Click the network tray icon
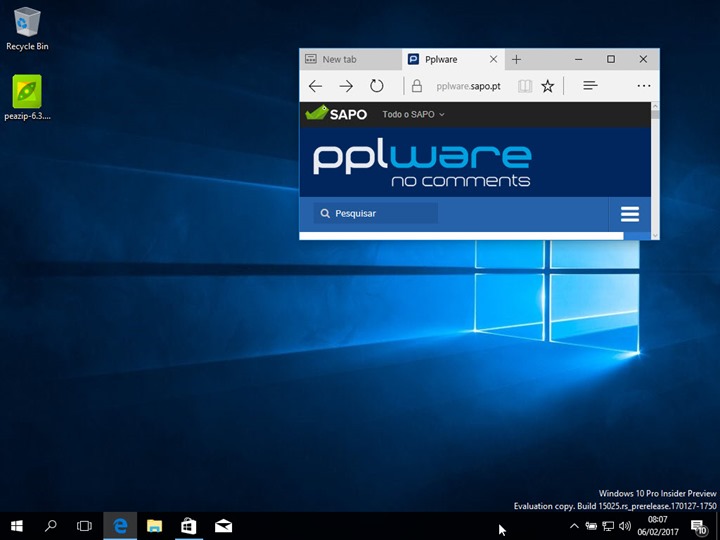The image size is (720, 540). click(x=608, y=526)
